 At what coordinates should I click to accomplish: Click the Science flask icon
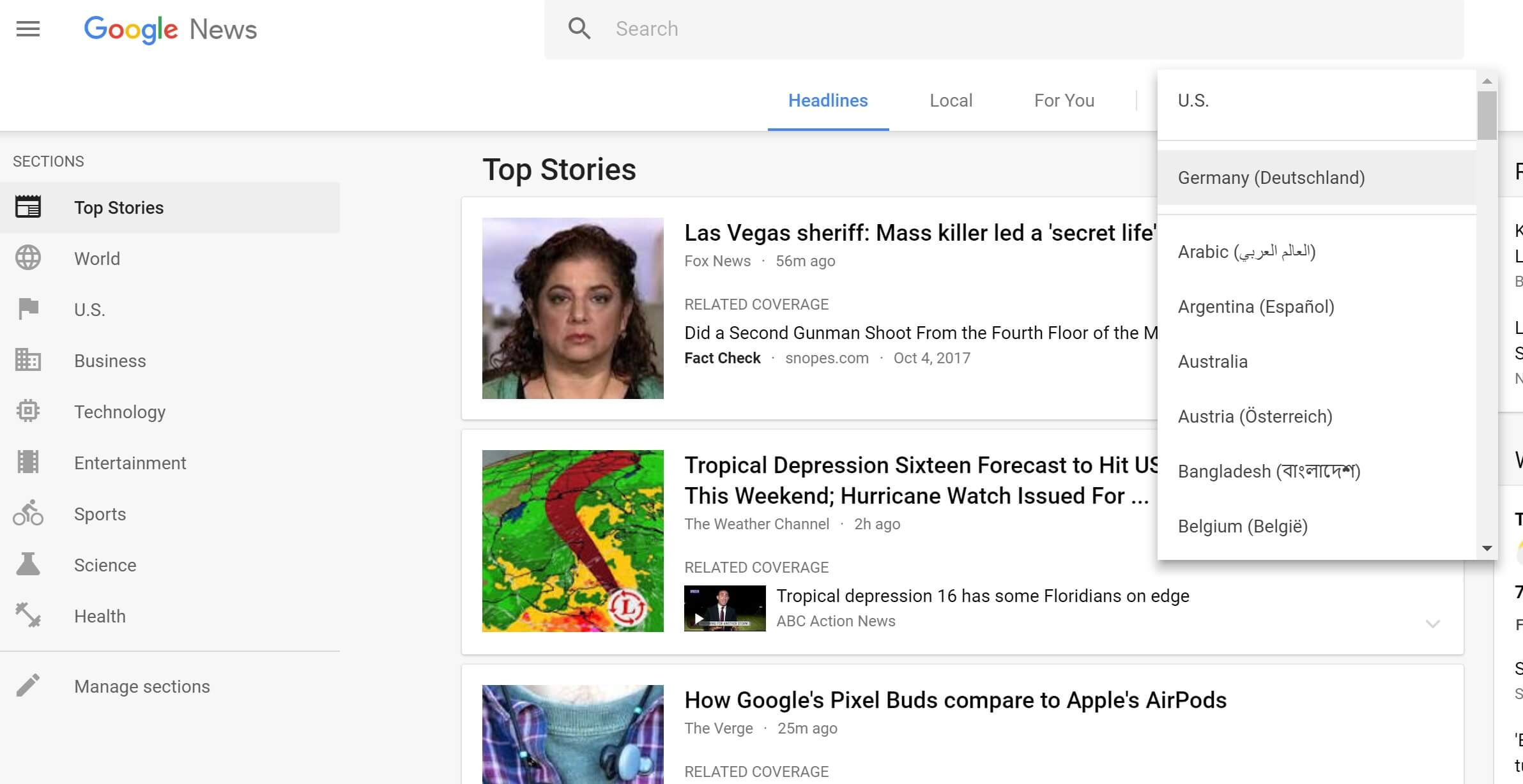coord(28,564)
